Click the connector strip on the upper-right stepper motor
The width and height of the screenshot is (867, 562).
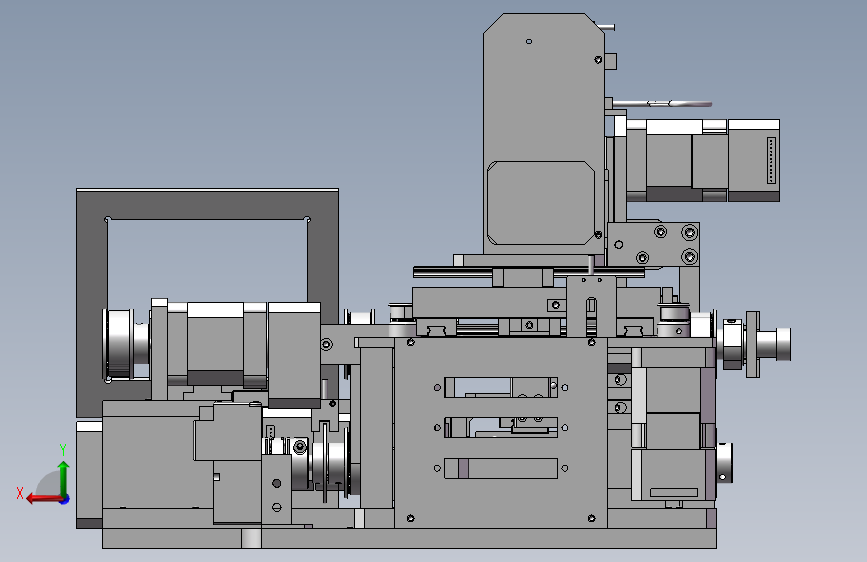point(771,160)
